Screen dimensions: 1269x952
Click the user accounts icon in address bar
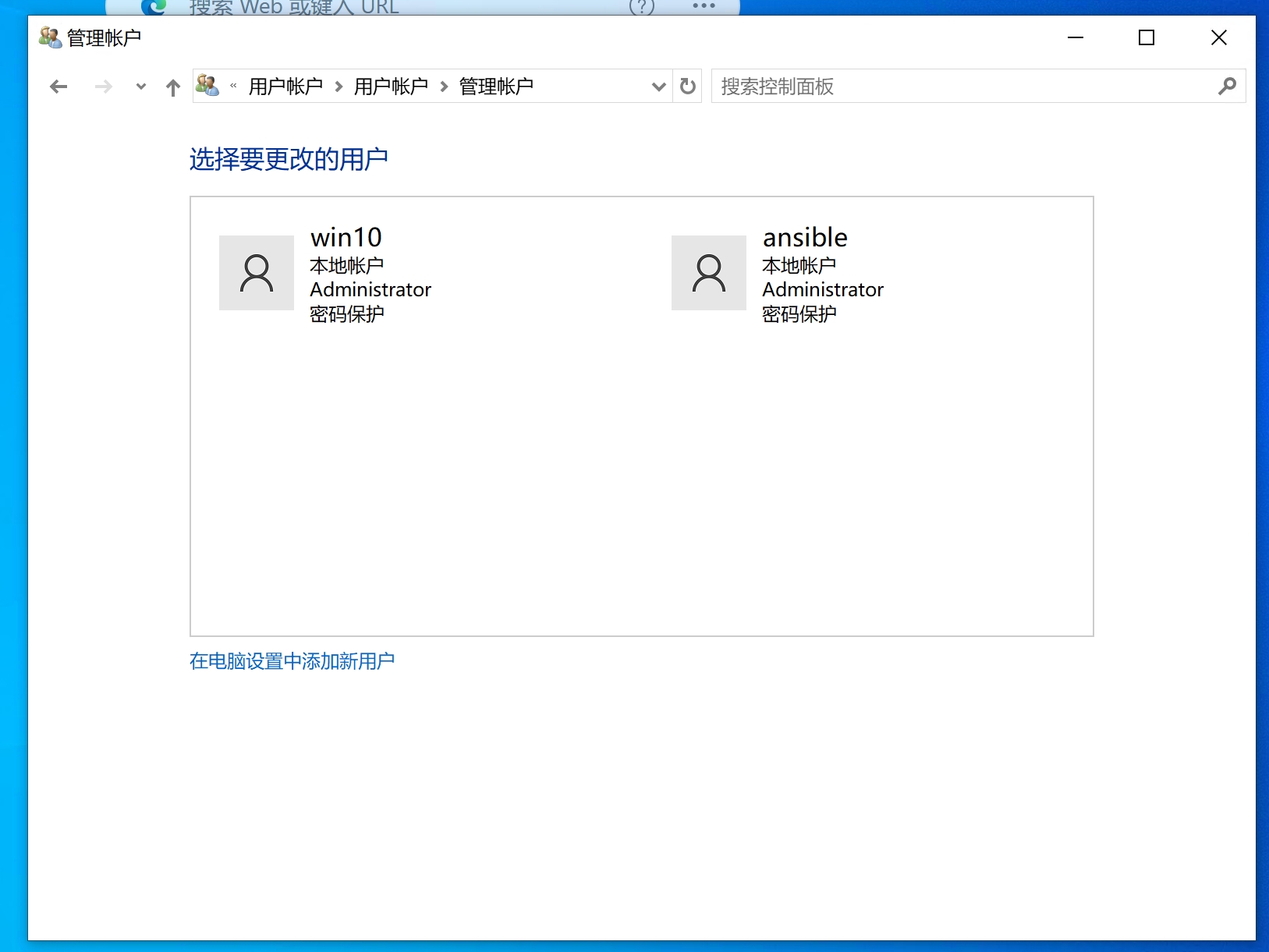(x=207, y=85)
